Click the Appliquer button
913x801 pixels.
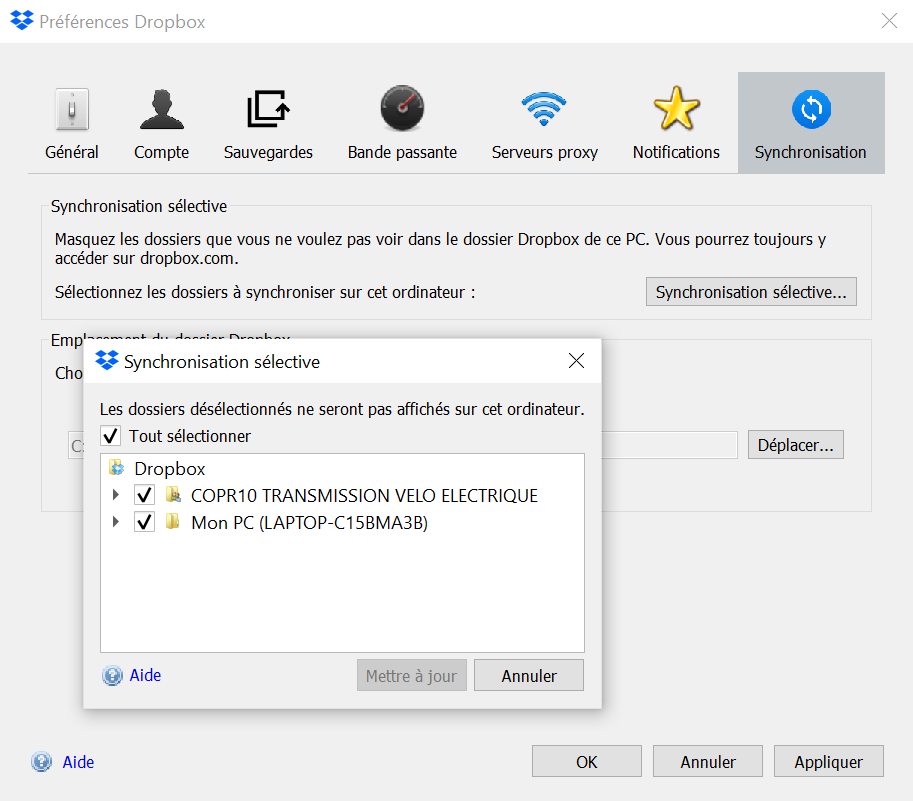828,762
